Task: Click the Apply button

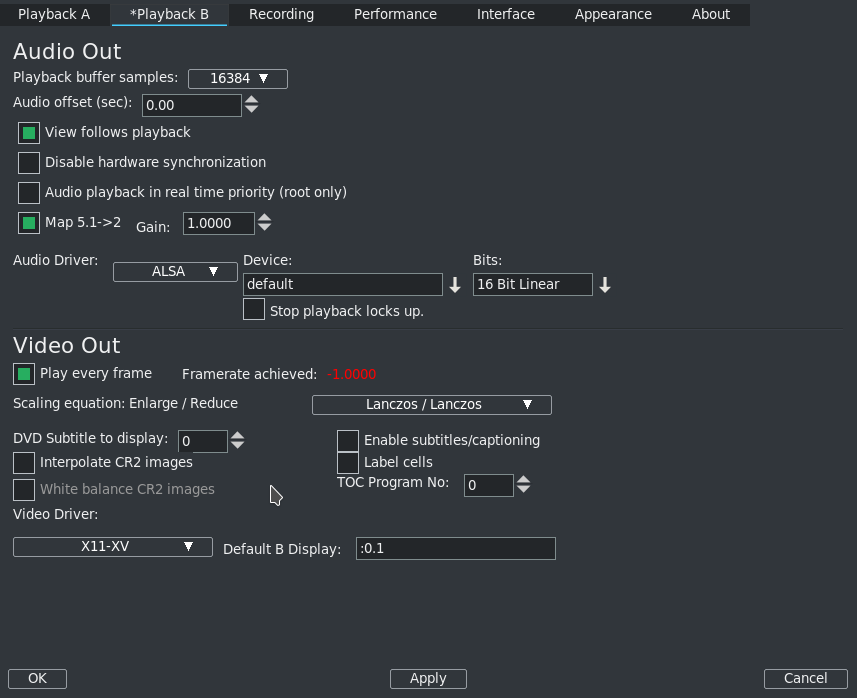Action: [x=428, y=678]
